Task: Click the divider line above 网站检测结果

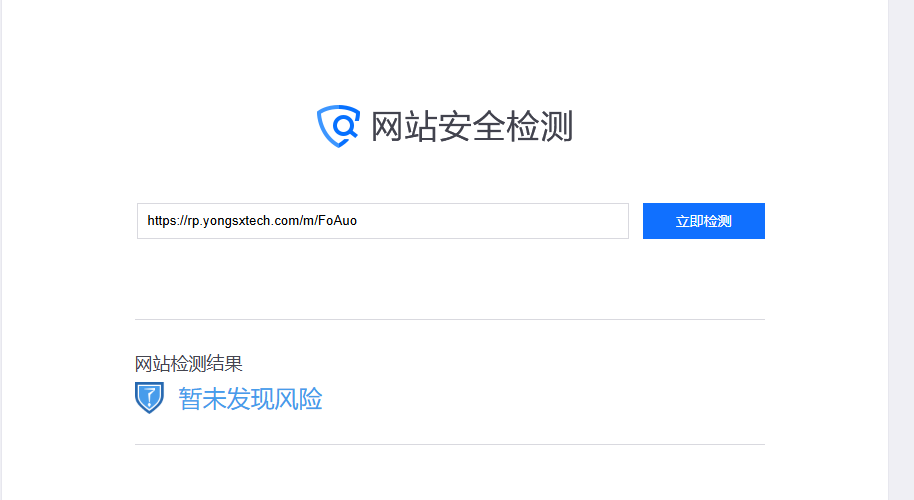Action: click(x=449, y=319)
